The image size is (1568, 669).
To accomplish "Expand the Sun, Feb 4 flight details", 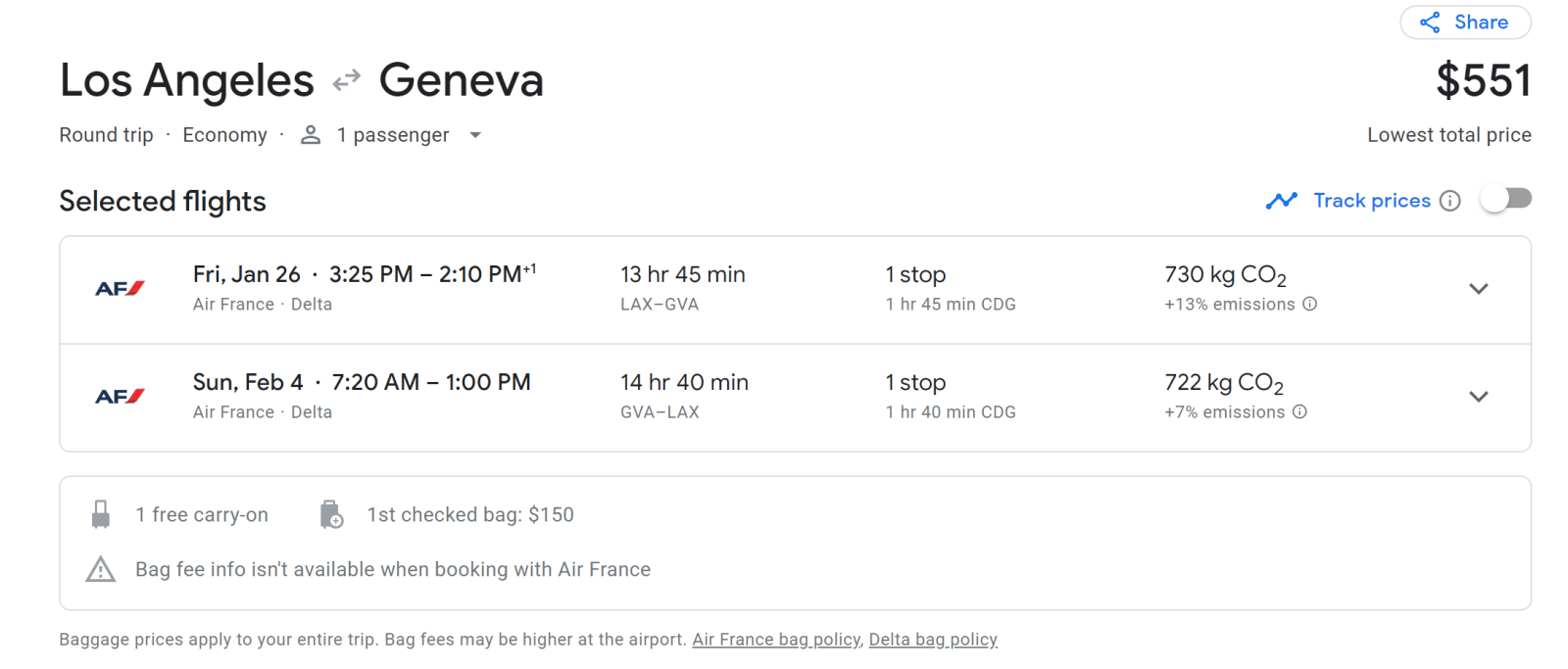I will 1479,397.
